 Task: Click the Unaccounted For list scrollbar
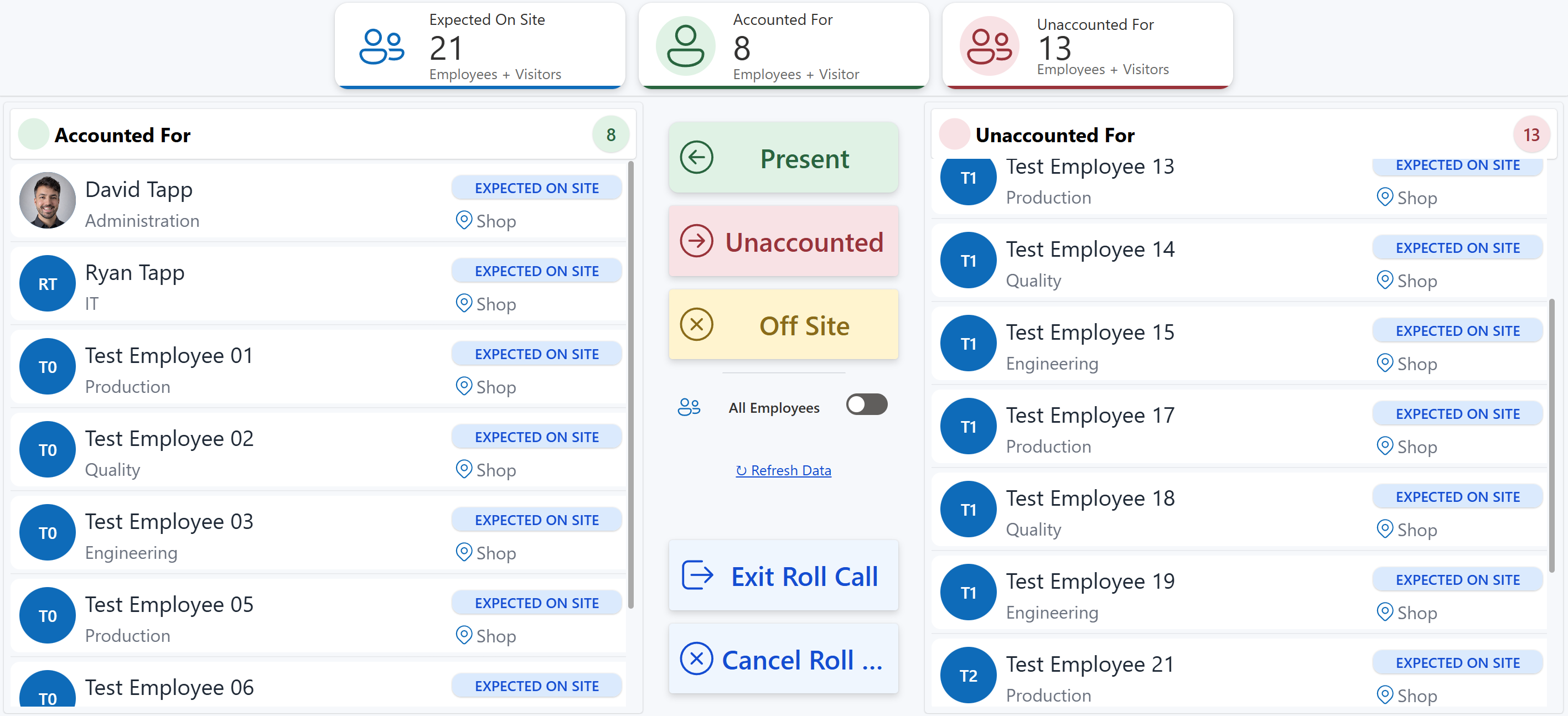pos(1551,435)
